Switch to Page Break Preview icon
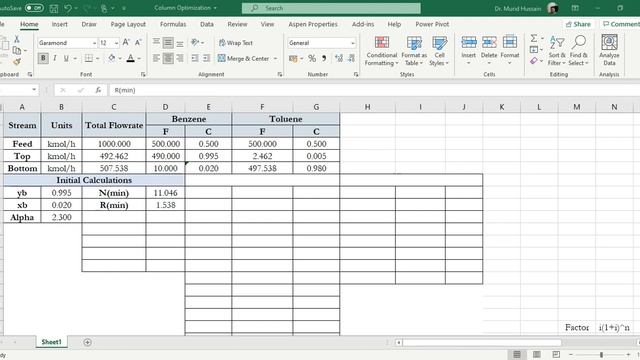This screenshot has width=640, height=360. (x=556, y=354)
